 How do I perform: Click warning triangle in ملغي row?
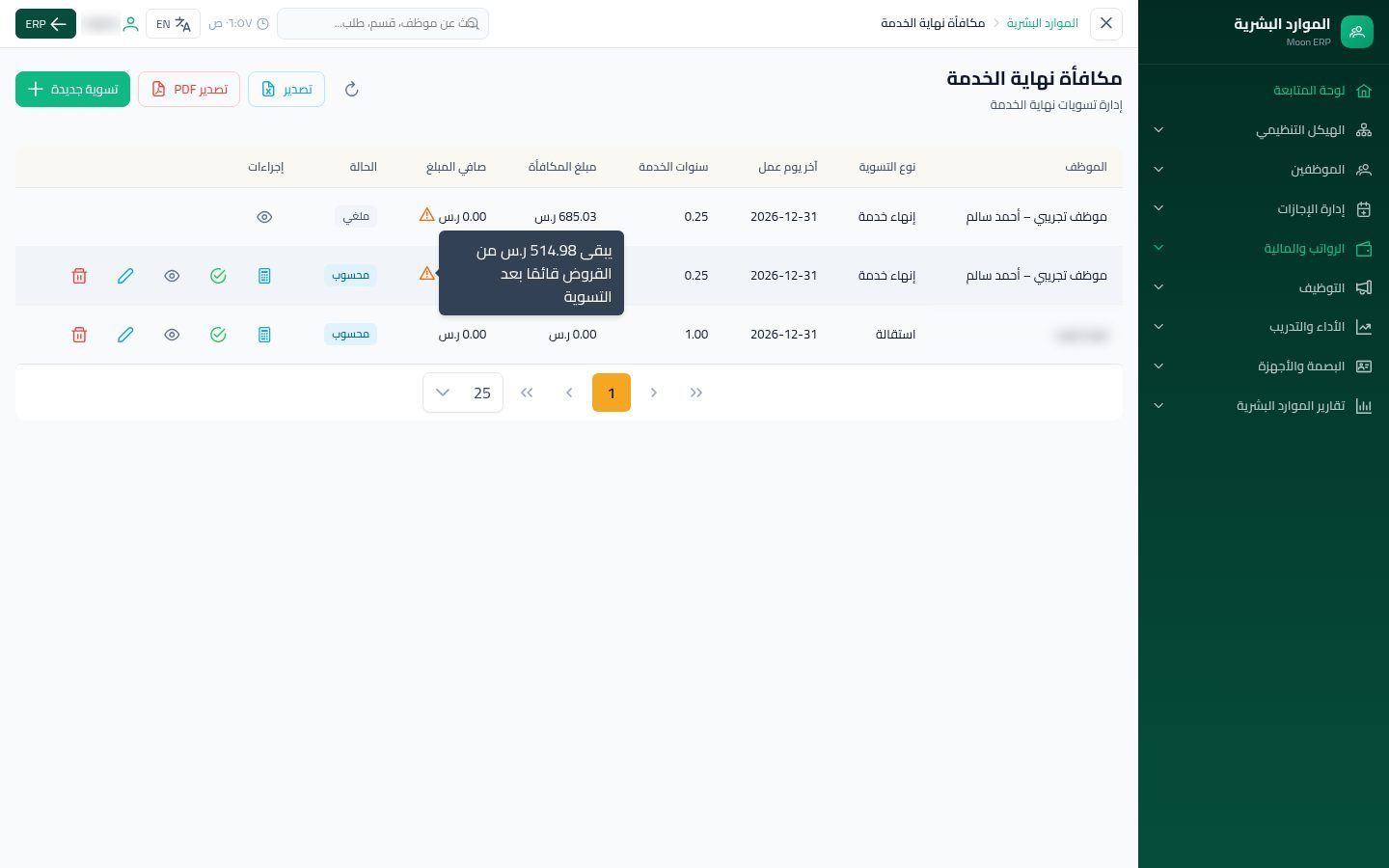coord(426,215)
